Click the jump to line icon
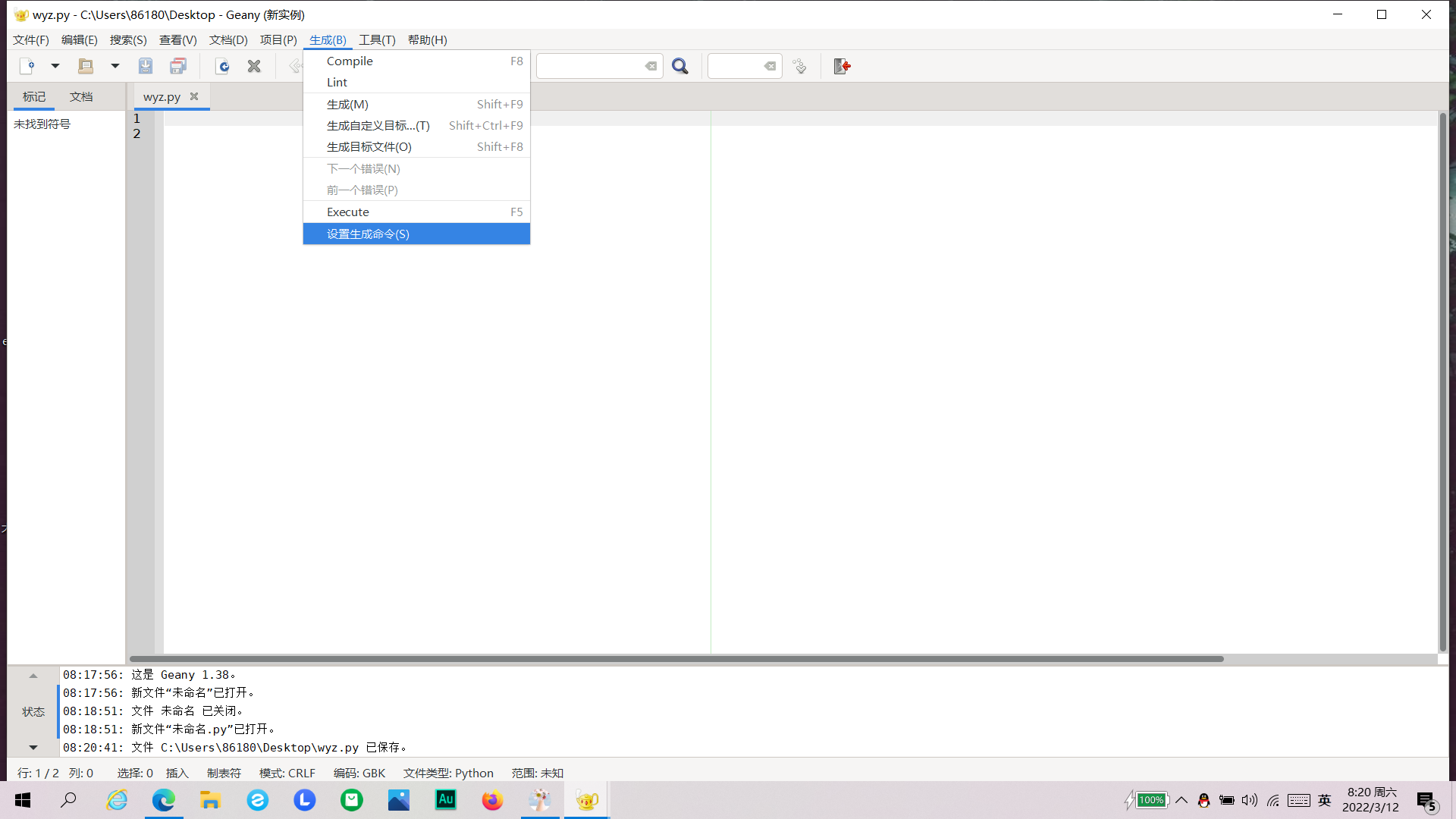Screen dimensions: 1456x819 pos(799,66)
